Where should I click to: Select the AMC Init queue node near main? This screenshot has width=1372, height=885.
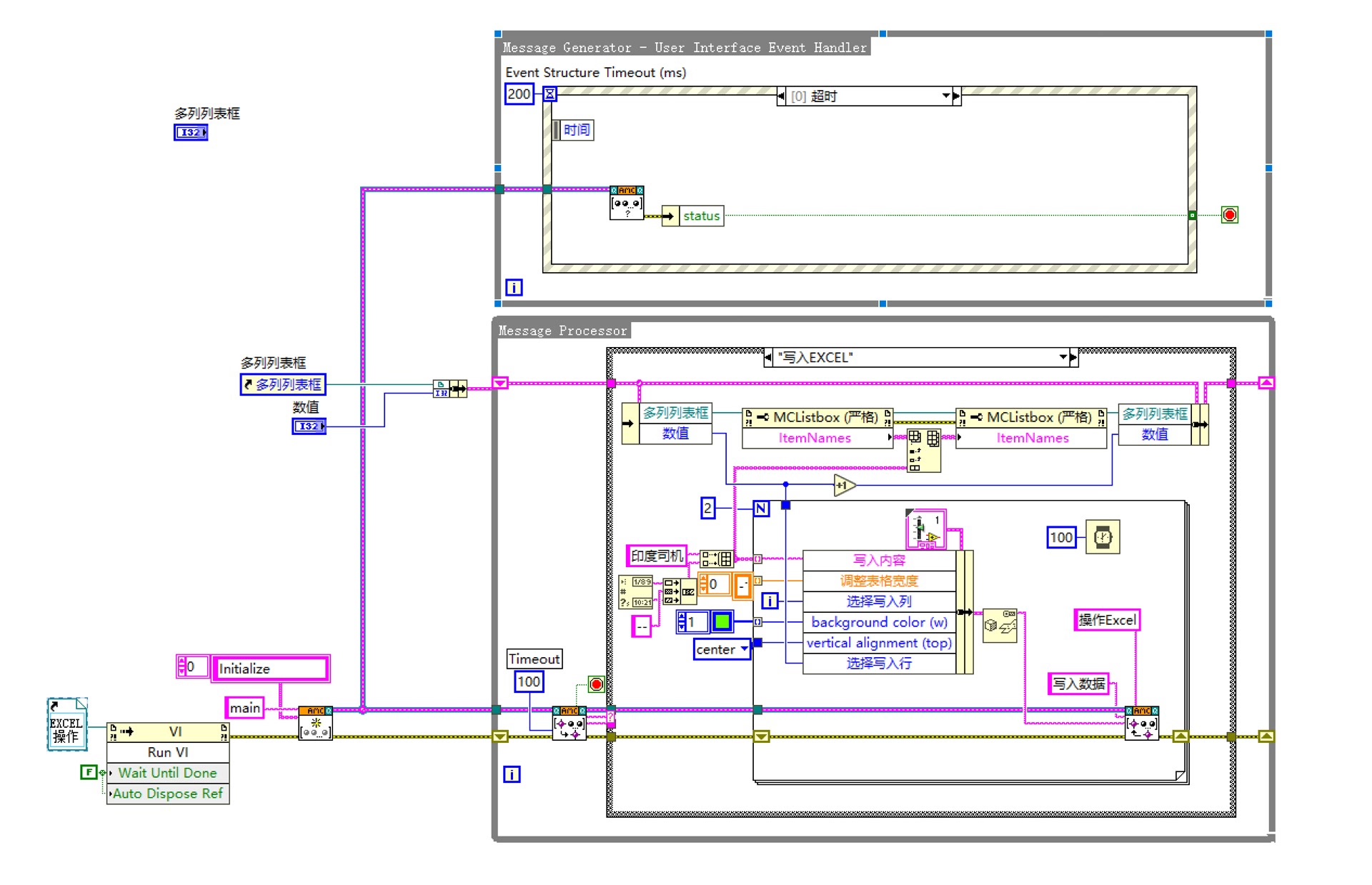click(314, 724)
